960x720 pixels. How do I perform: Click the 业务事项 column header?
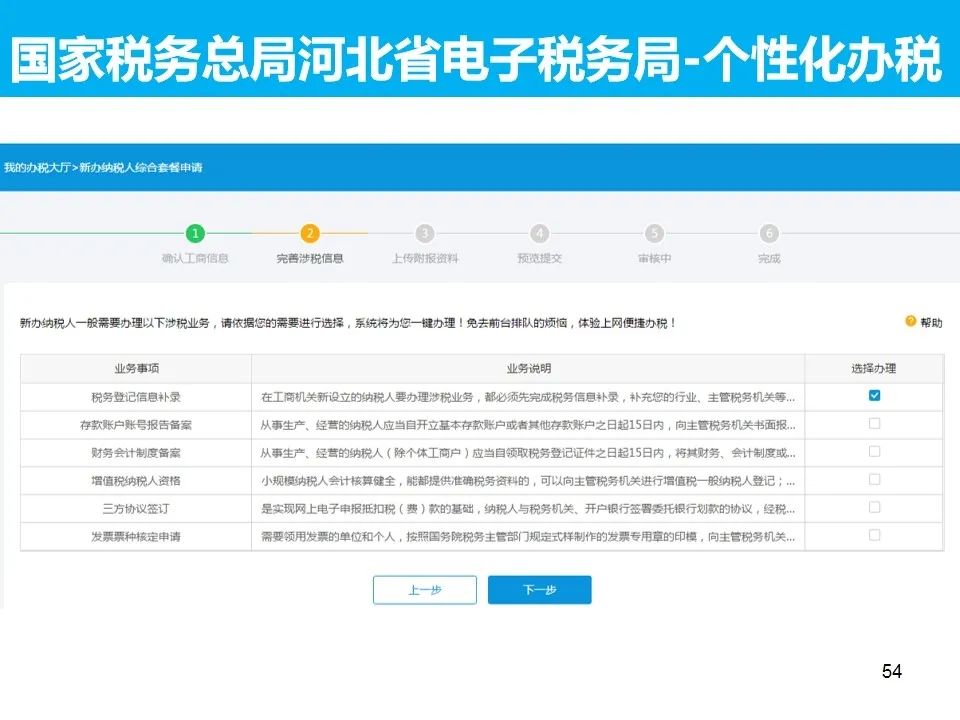pos(137,369)
